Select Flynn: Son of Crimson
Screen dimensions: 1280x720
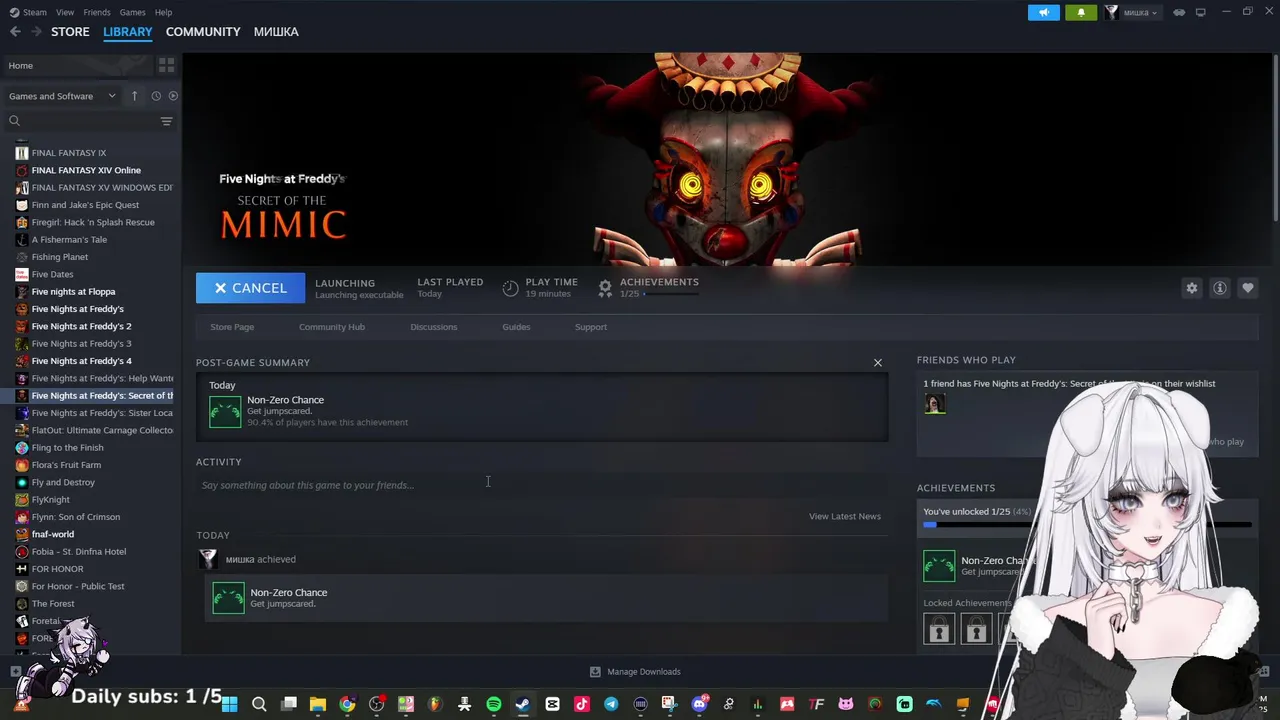(x=76, y=517)
